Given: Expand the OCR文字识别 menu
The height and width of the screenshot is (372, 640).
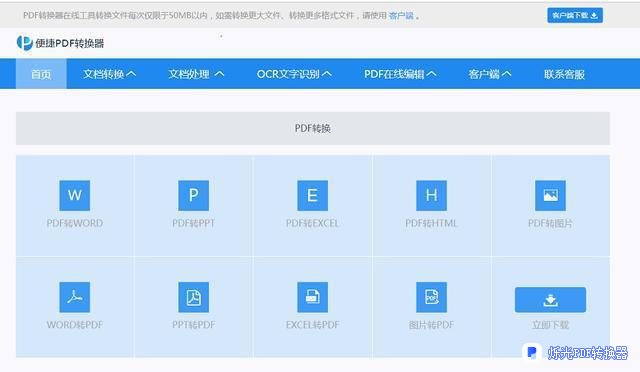Looking at the screenshot, I should (x=294, y=74).
